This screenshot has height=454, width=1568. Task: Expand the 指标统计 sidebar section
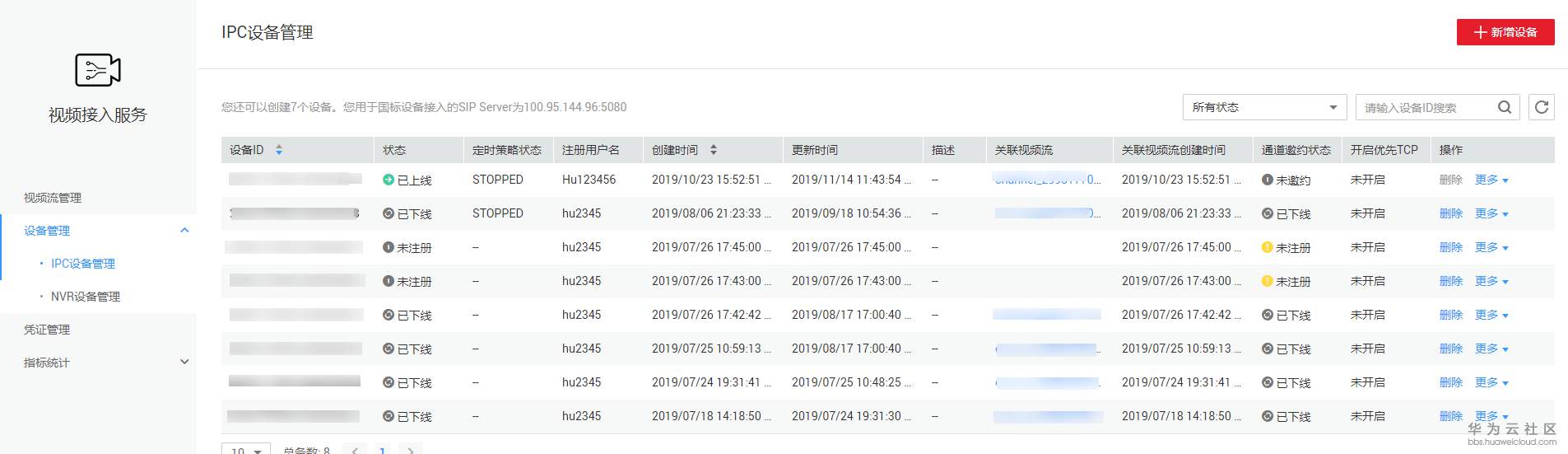(x=184, y=363)
